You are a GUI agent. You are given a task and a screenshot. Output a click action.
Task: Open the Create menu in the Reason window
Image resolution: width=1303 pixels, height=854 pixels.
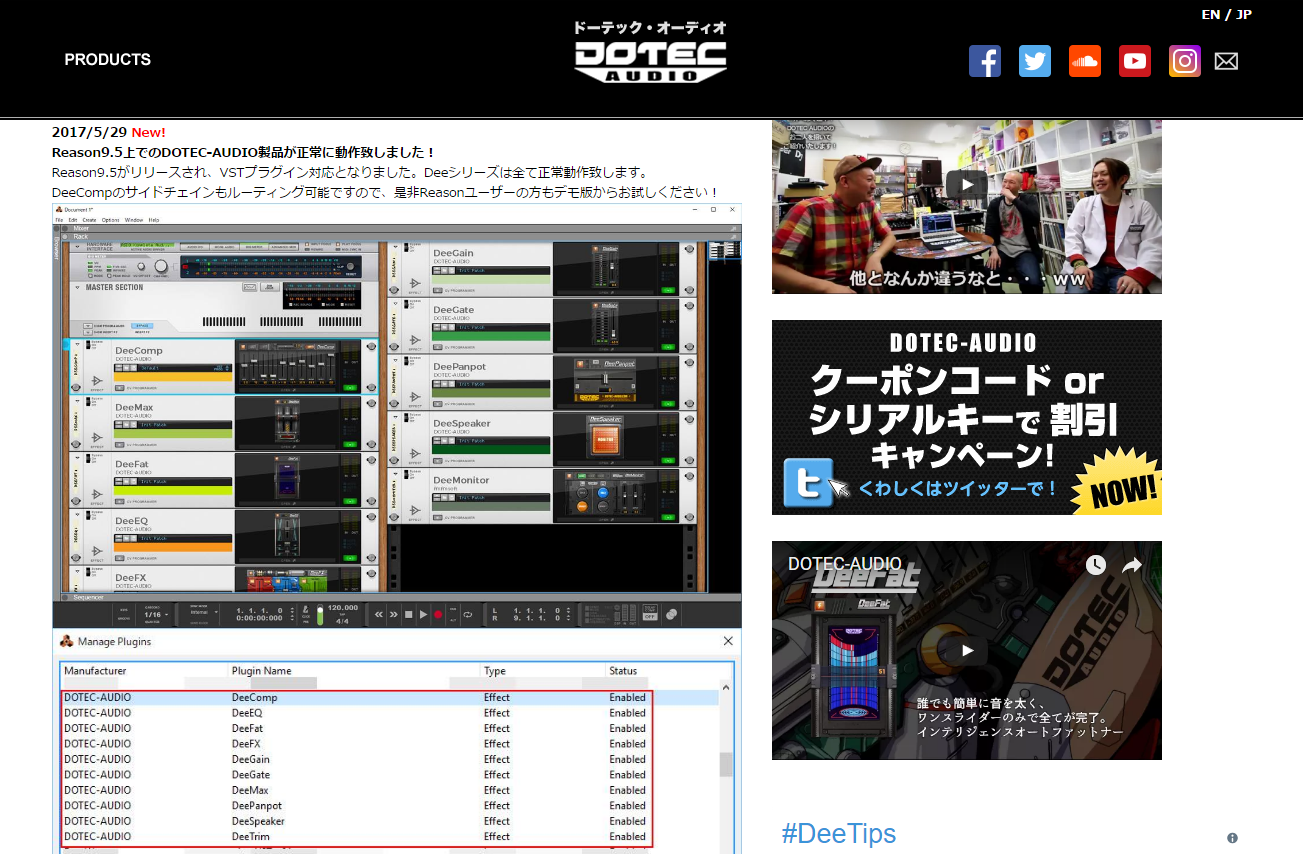coord(89,219)
